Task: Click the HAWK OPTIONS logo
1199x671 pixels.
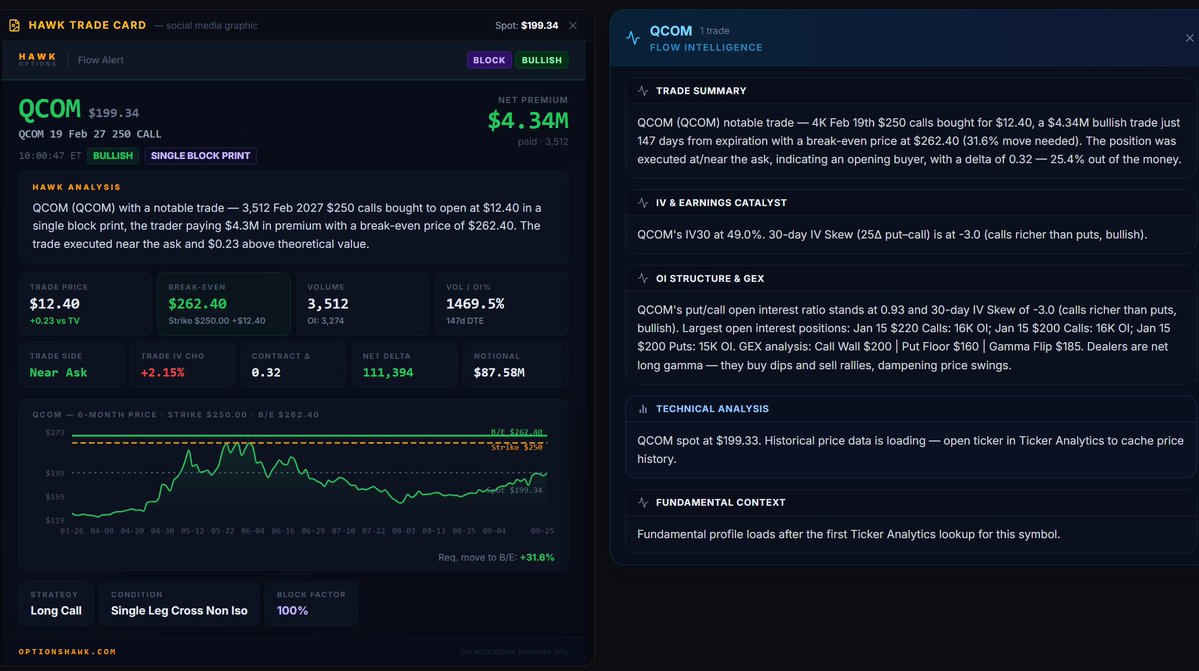Action: point(37,60)
